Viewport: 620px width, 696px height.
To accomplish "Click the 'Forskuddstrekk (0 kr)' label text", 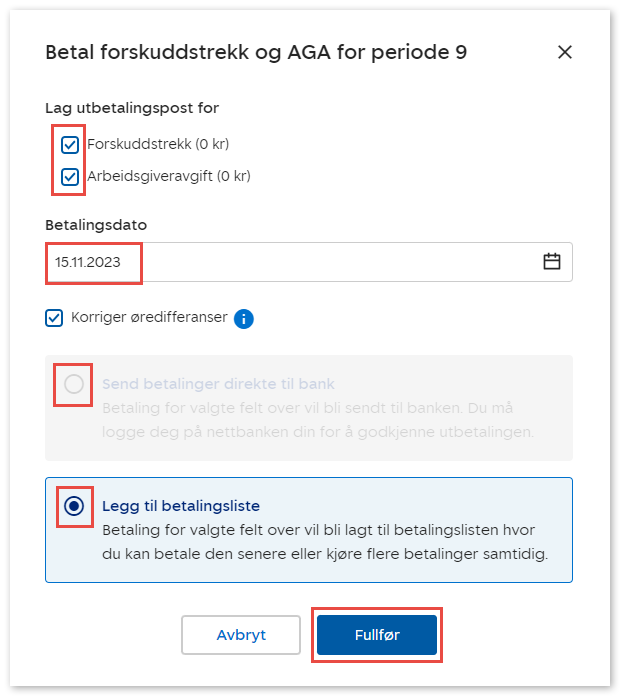I will coord(158,144).
